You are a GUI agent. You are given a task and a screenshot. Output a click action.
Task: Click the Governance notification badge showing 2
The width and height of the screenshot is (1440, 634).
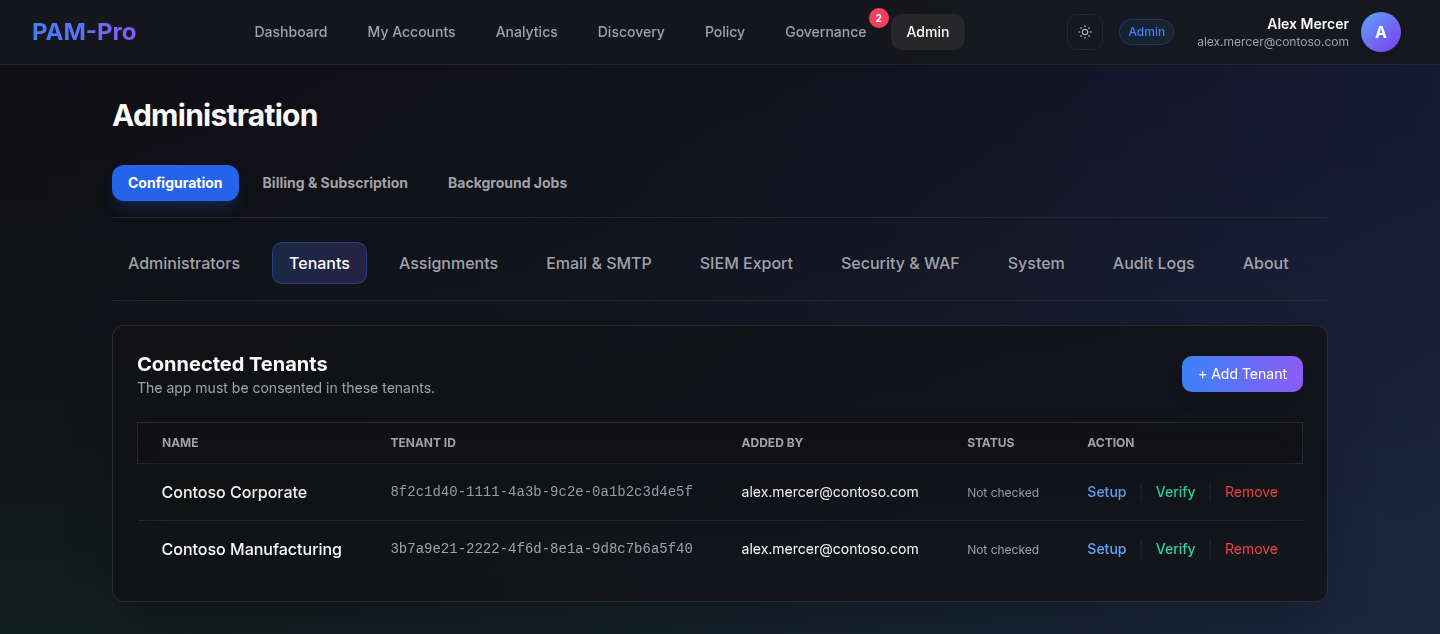click(x=879, y=18)
